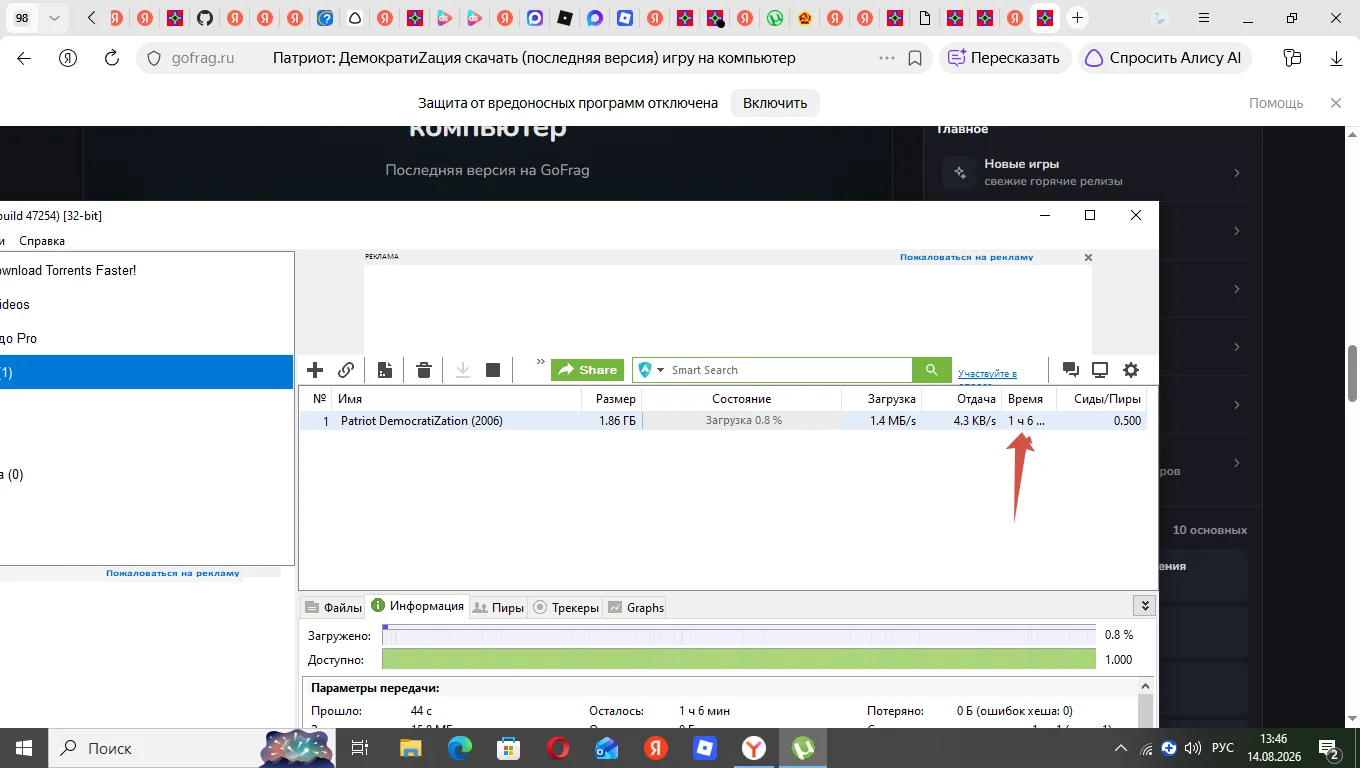Open the Помощь link in the notification bar
Viewport: 1360px width, 768px height.
1276,103
